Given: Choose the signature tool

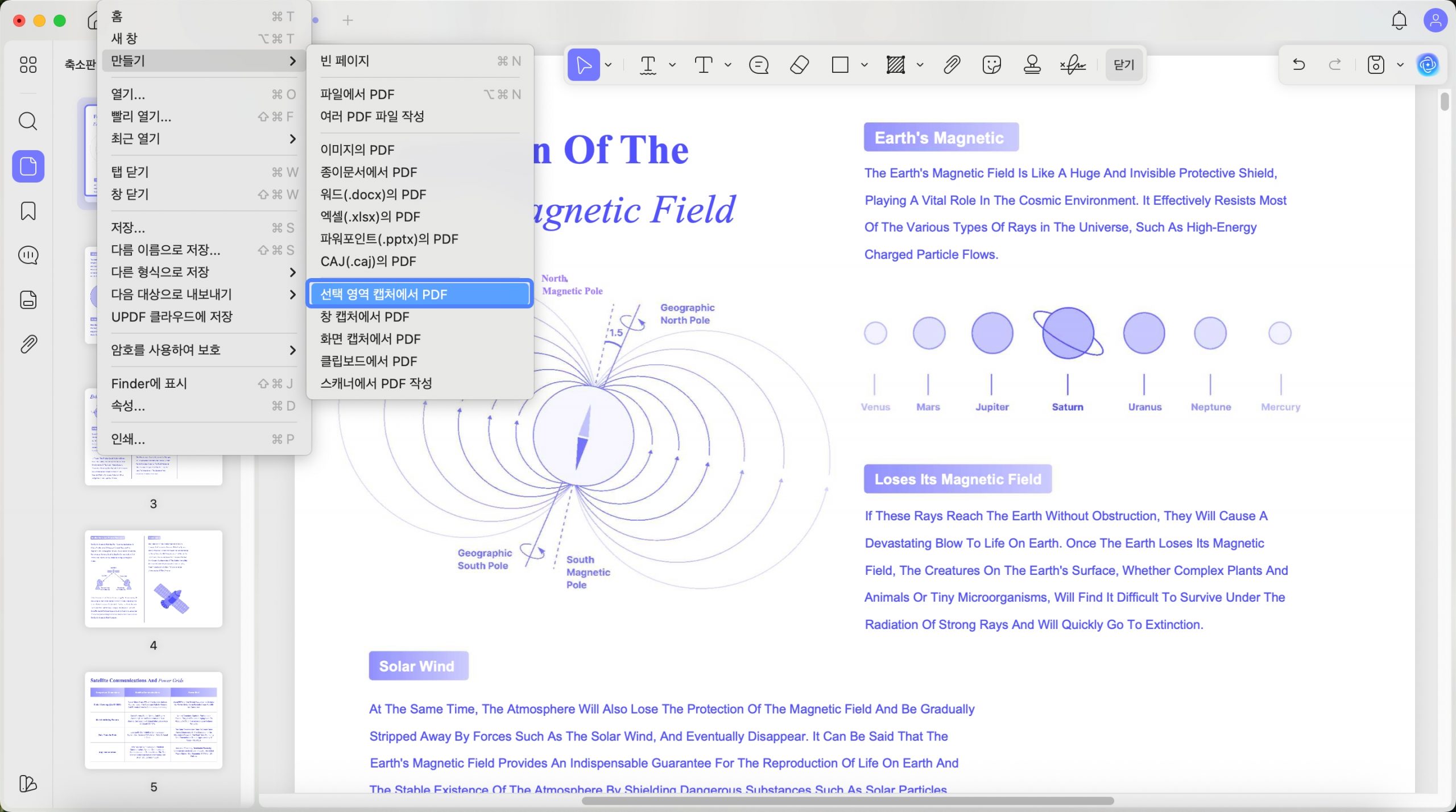Looking at the screenshot, I should (x=1073, y=65).
